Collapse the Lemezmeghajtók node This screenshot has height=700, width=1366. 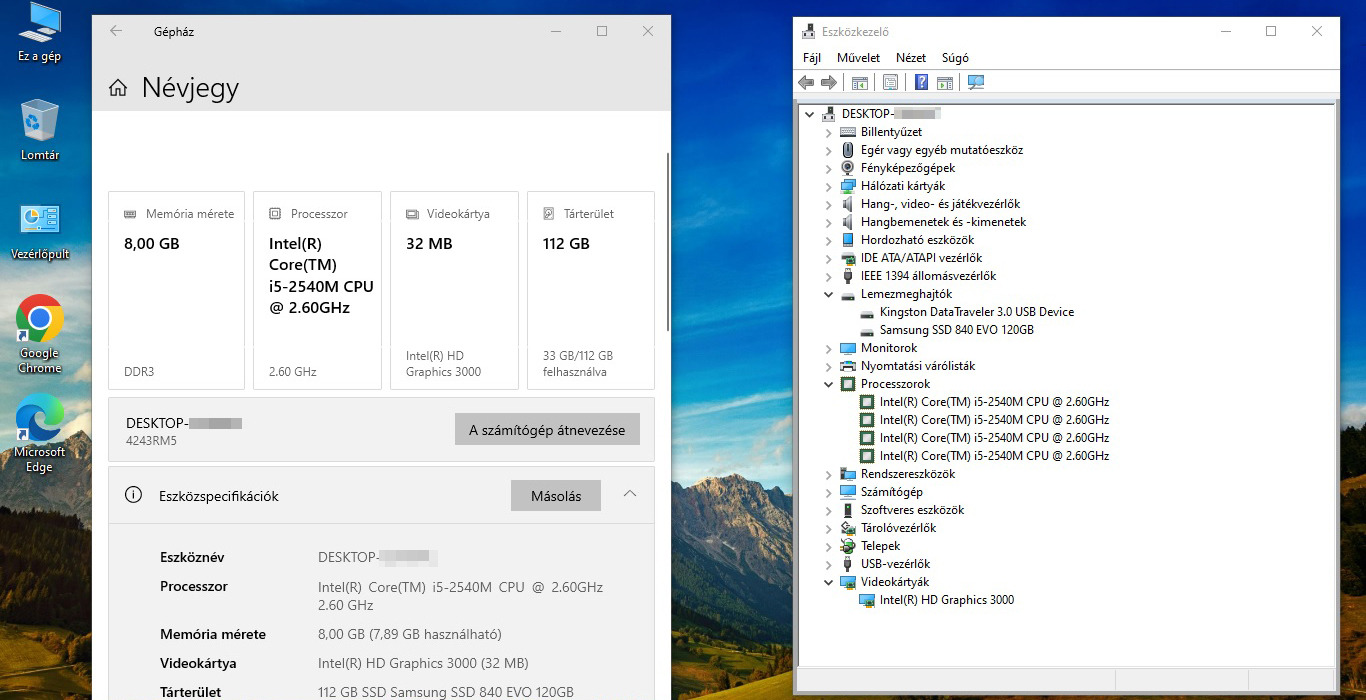coord(828,294)
